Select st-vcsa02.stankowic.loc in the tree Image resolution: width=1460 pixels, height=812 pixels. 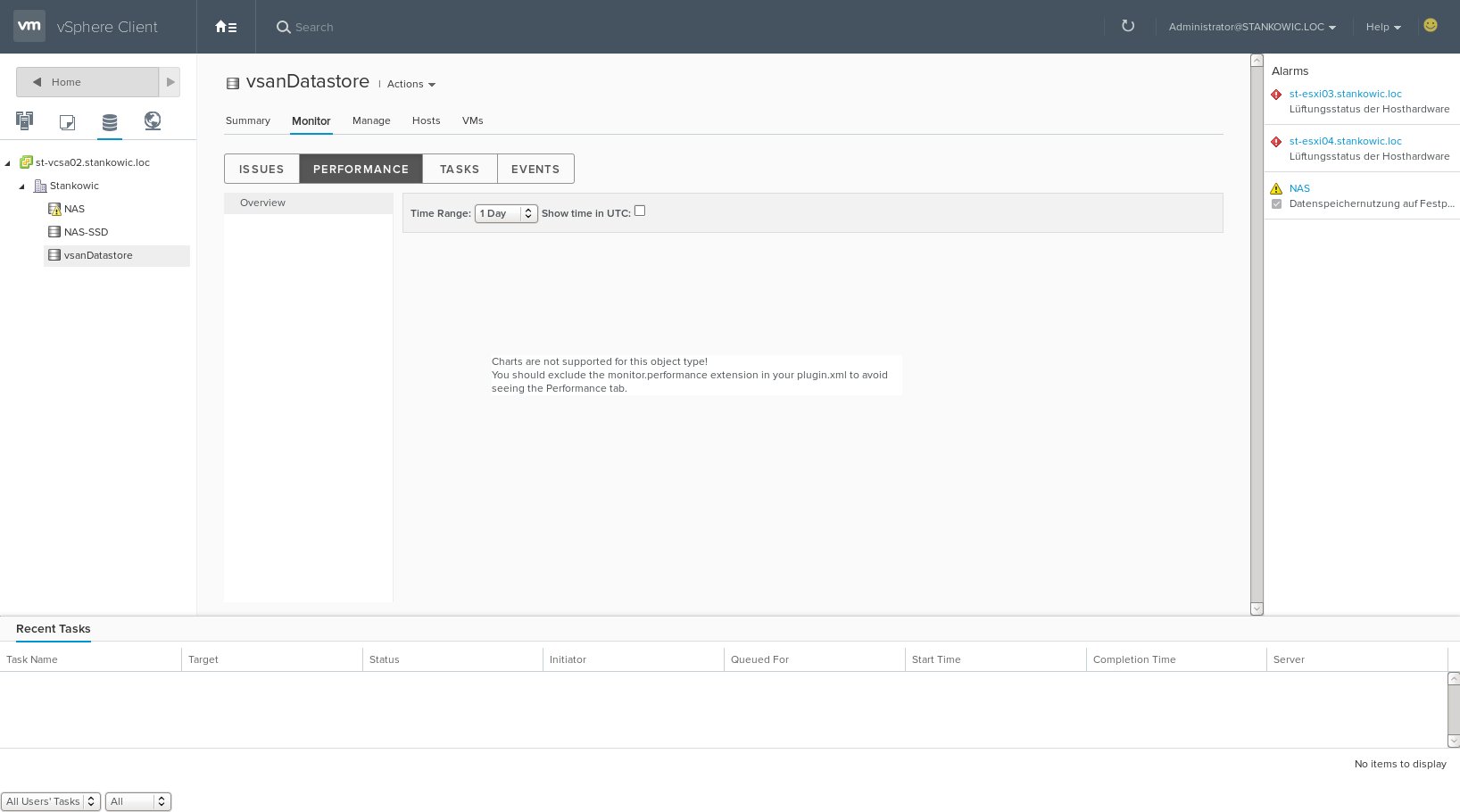(x=93, y=162)
